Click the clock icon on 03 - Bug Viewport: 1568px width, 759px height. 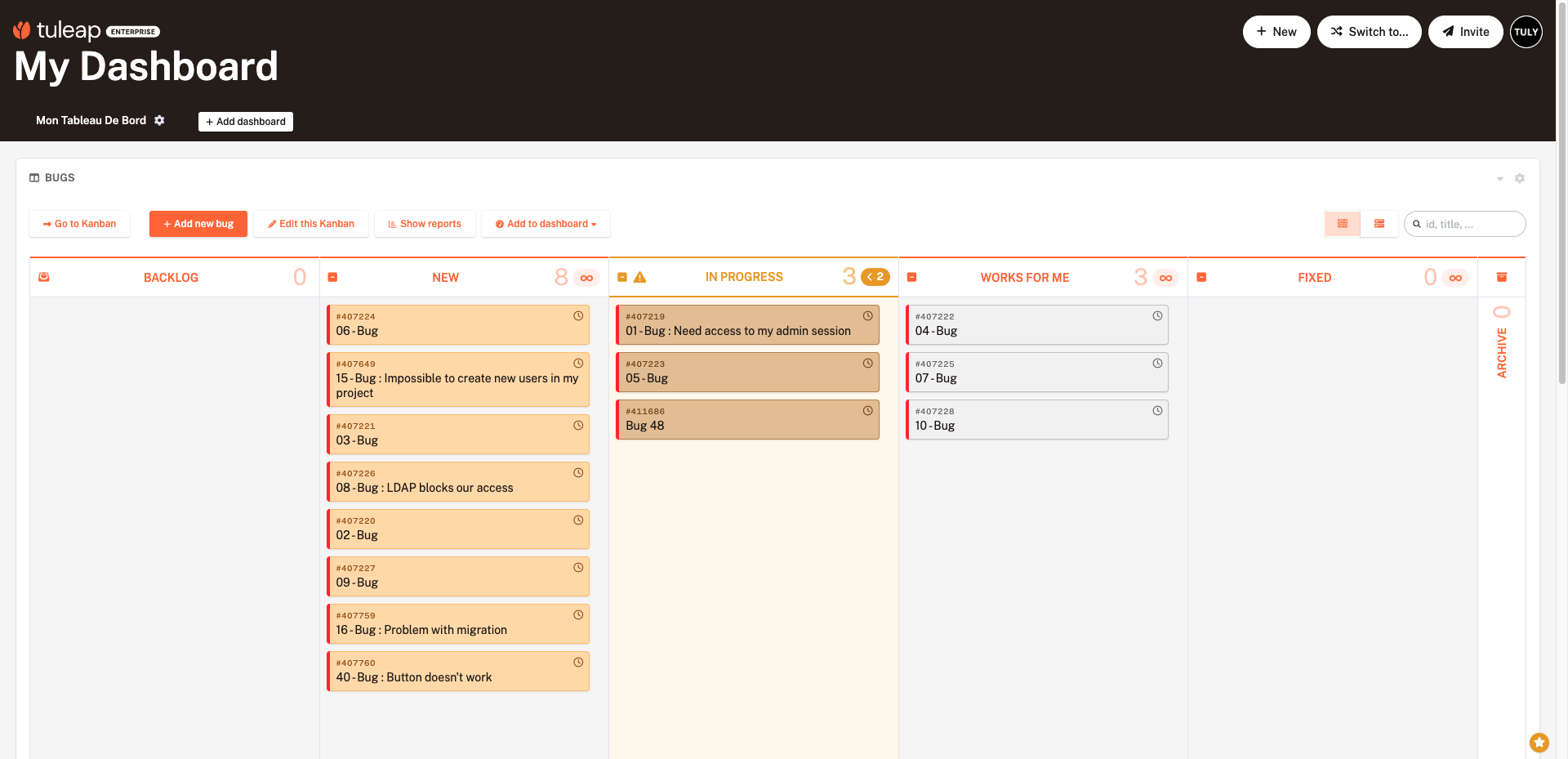point(578,426)
